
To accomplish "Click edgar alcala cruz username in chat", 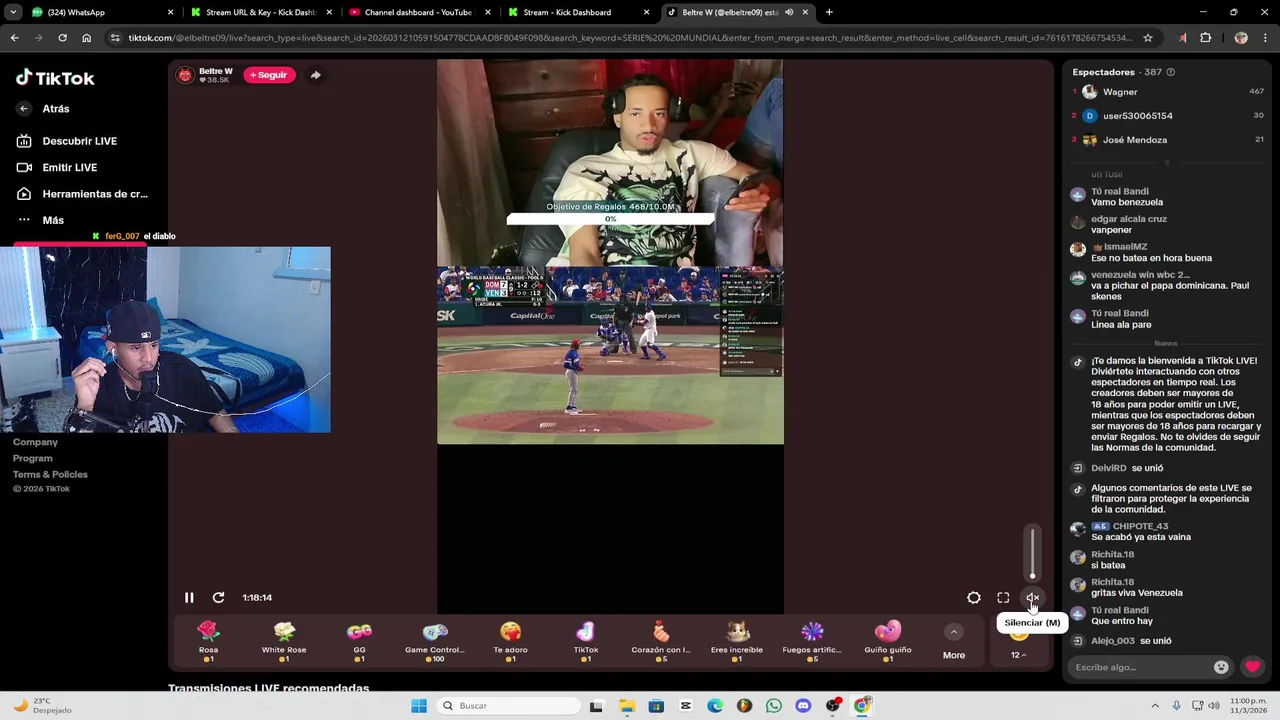I will [x=1129, y=219].
